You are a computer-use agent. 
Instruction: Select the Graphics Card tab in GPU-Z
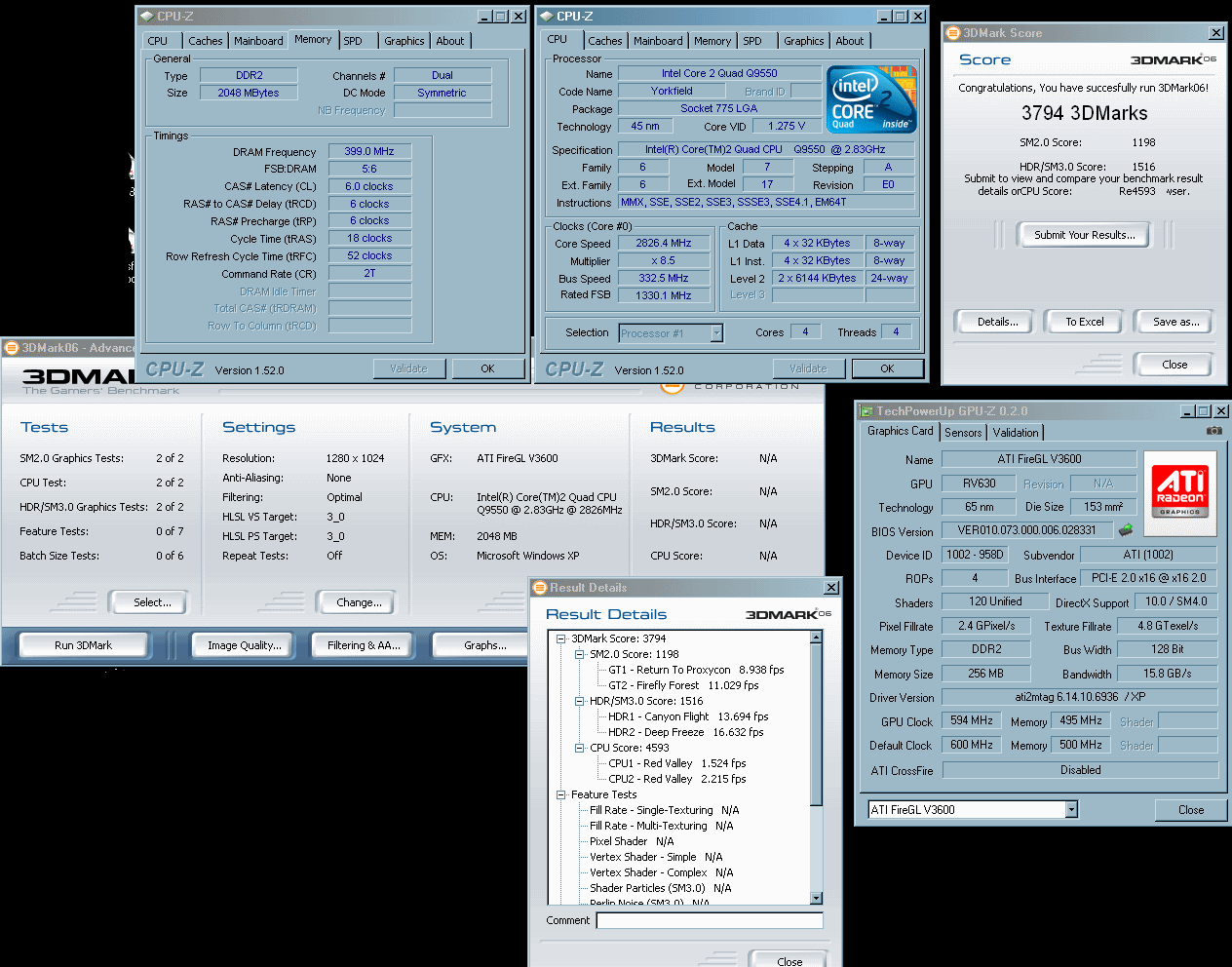pos(901,431)
